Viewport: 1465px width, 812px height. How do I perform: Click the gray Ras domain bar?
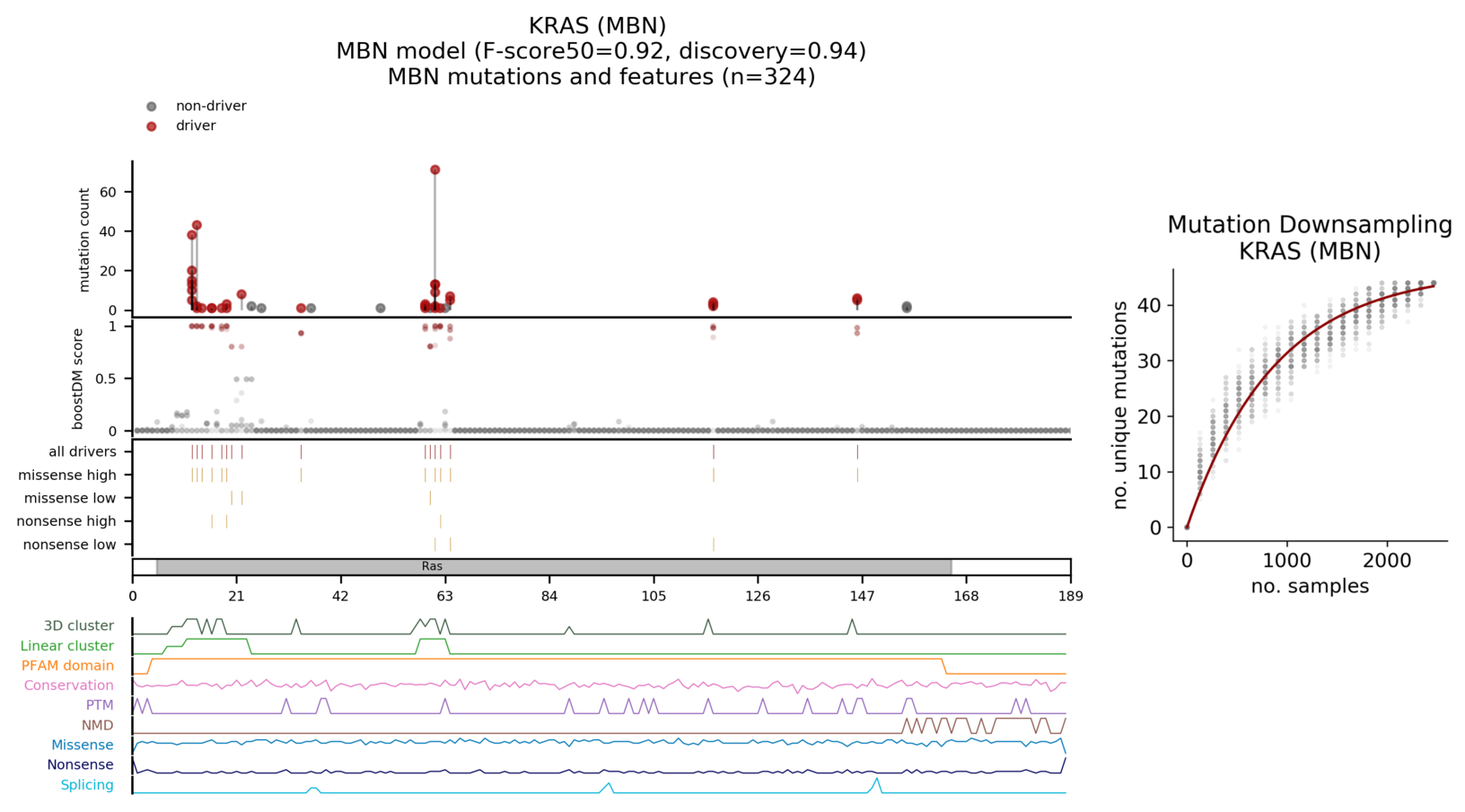pyautogui.click(x=553, y=567)
